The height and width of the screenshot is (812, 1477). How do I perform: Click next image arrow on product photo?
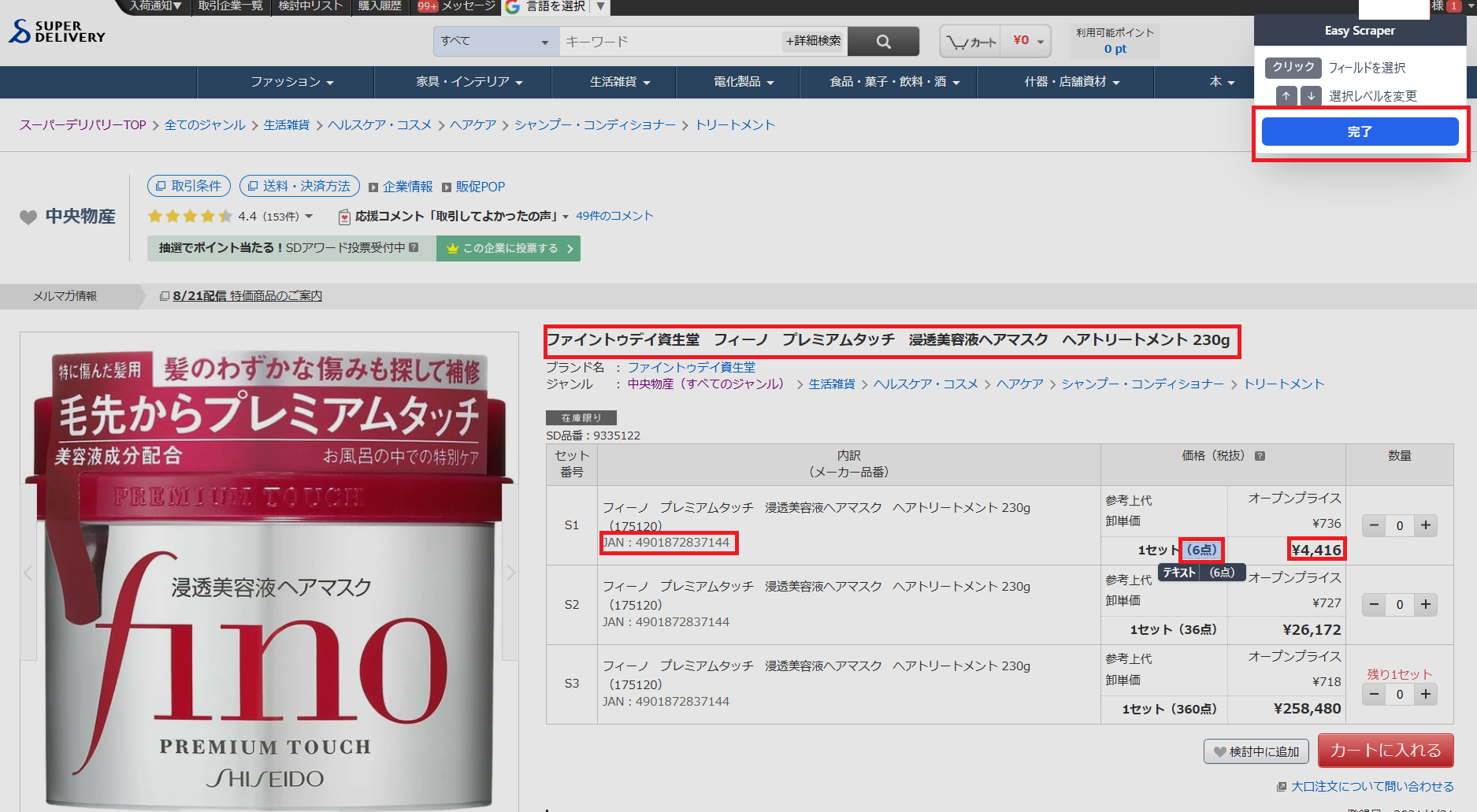pos(510,573)
